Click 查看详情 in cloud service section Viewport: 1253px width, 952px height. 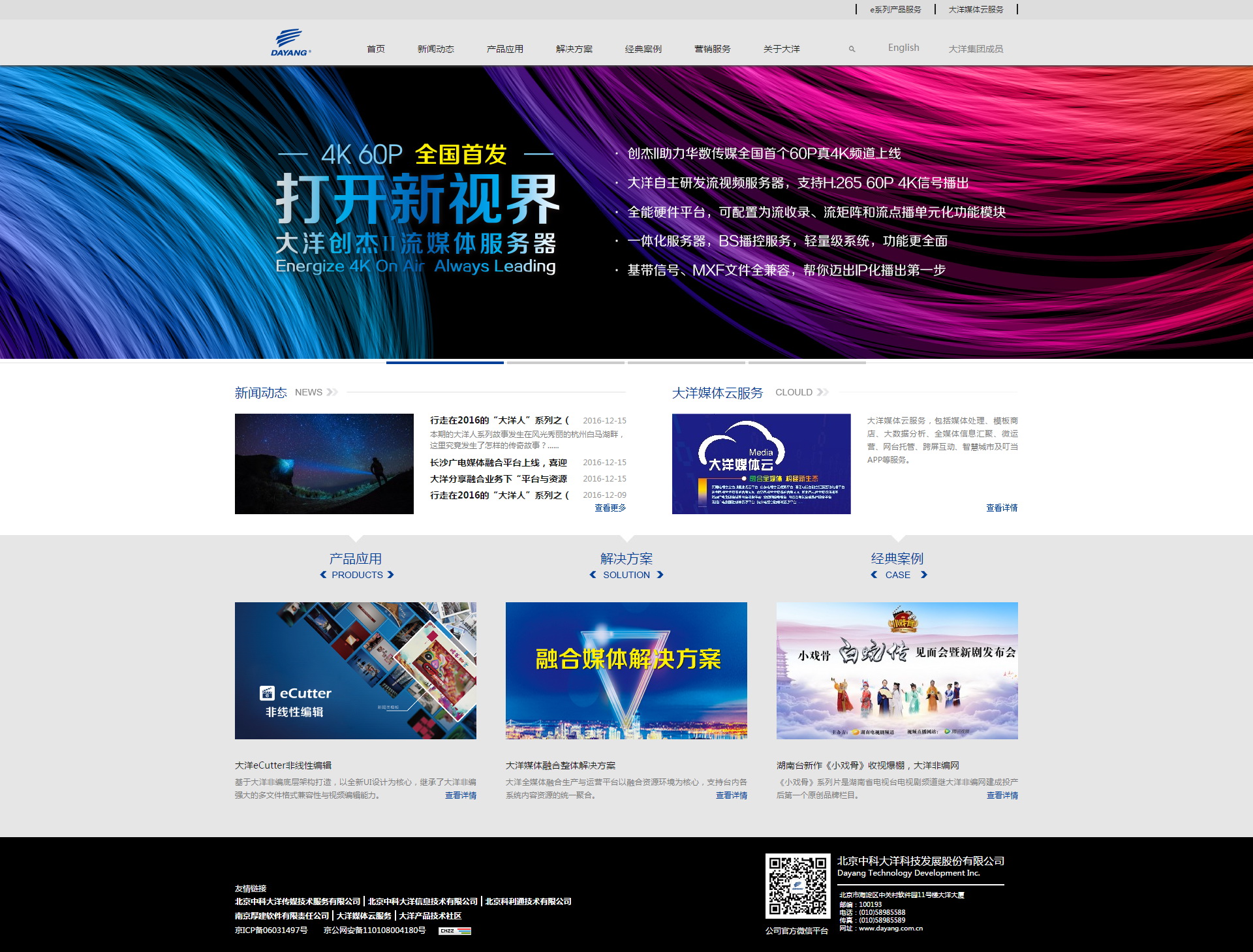(1002, 508)
